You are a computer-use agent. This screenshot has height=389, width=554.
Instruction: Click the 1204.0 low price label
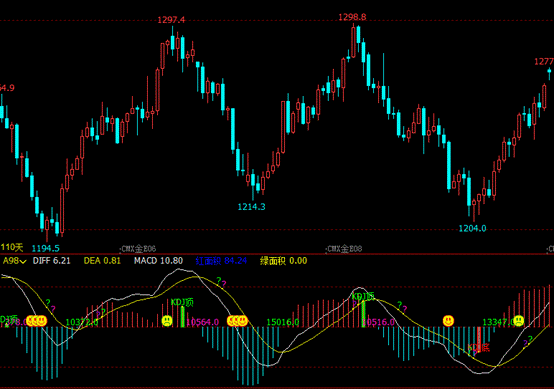coord(472,229)
